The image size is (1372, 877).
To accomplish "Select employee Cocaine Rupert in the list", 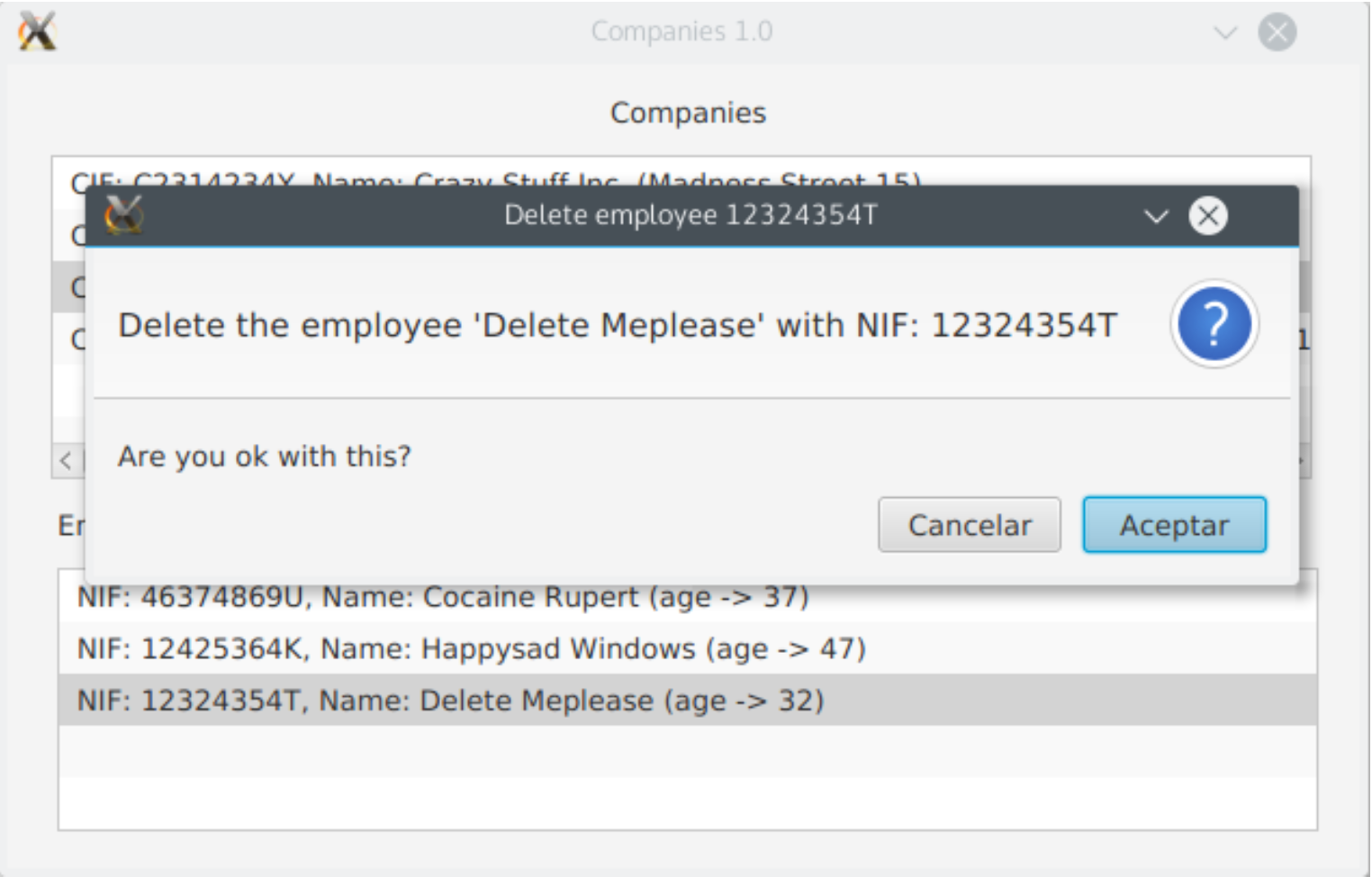I will tap(443, 598).
